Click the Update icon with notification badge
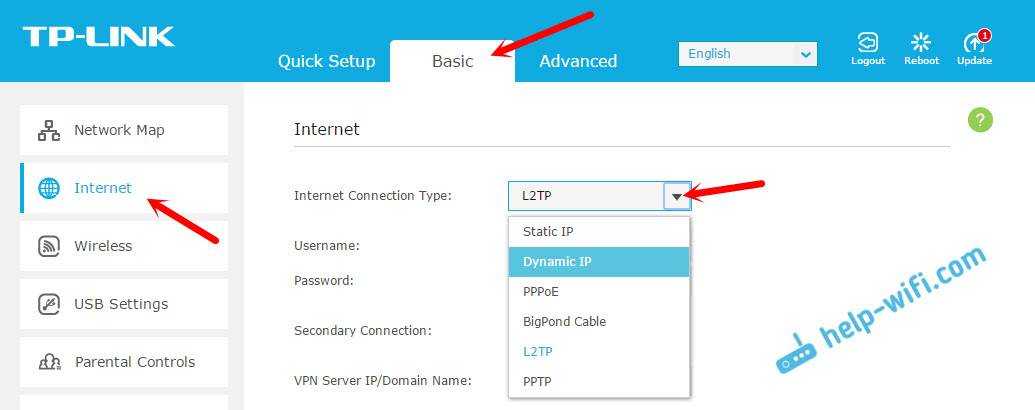This screenshot has height=410, width=1035. [x=974, y=43]
